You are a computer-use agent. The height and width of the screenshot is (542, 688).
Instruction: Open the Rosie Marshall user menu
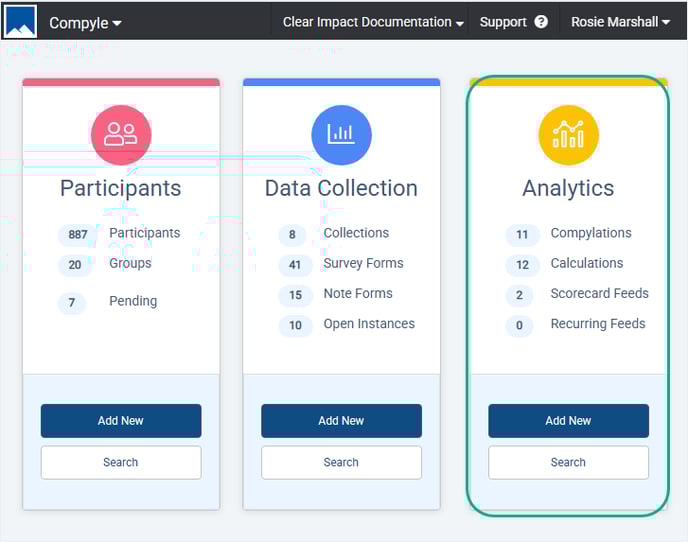620,22
